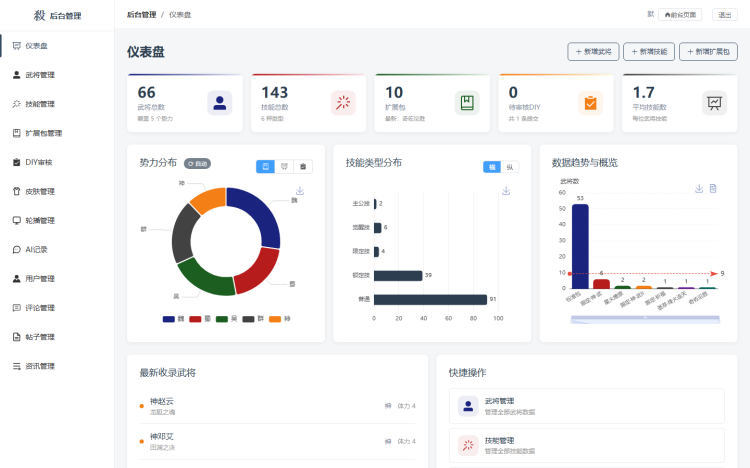
Task: Toggle 蜀 legend entry in donut chart
Action: click(200, 319)
